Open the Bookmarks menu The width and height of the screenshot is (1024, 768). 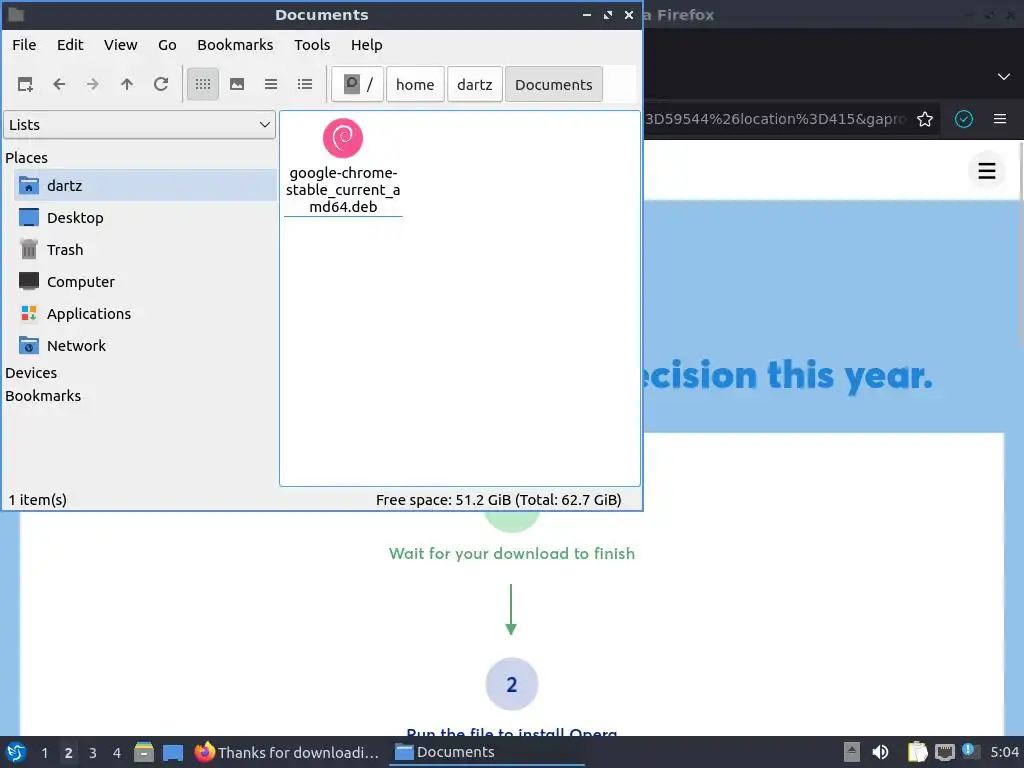tap(235, 45)
